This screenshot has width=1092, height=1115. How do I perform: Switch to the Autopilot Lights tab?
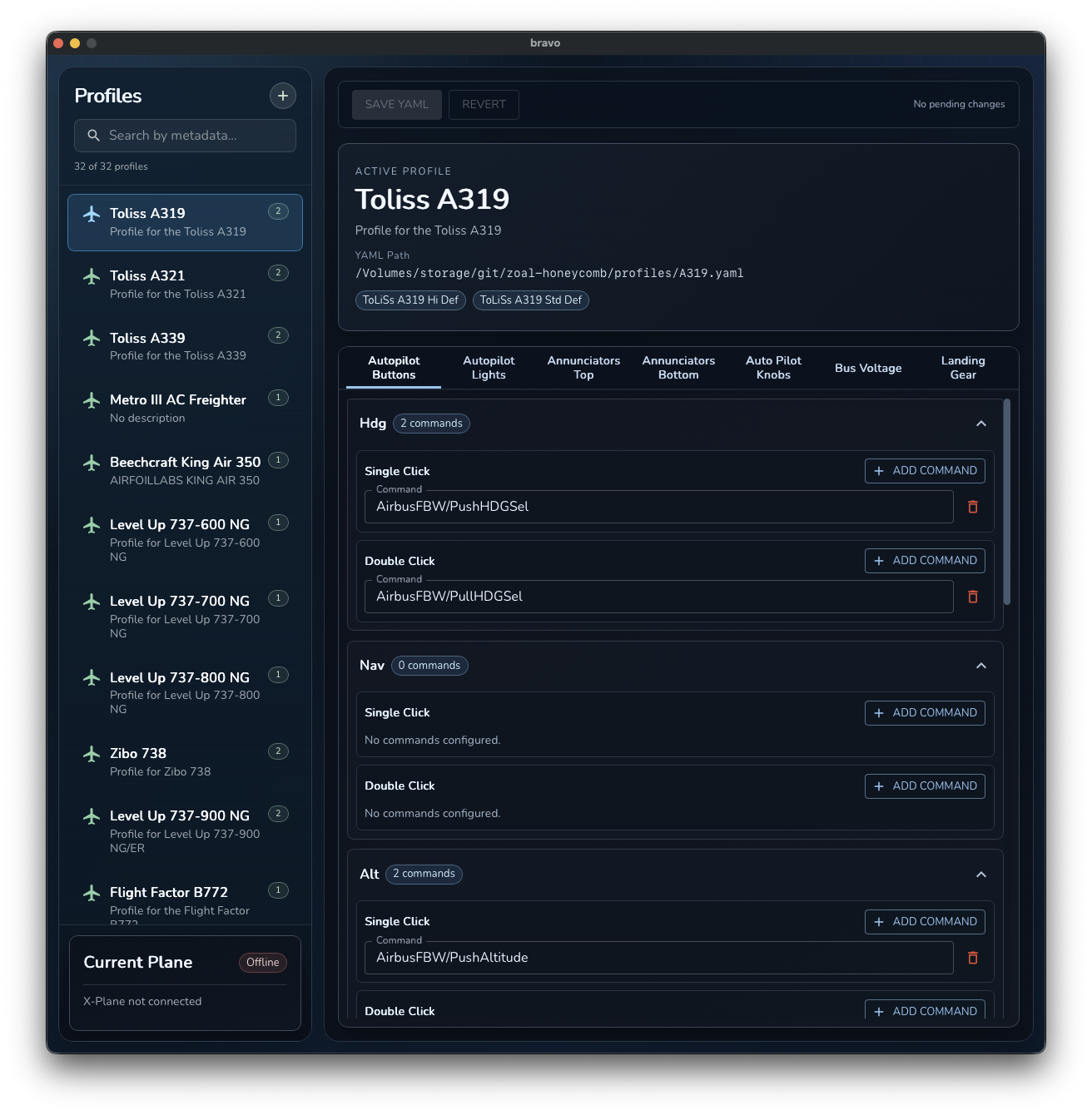pyautogui.click(x=489, y=367)
